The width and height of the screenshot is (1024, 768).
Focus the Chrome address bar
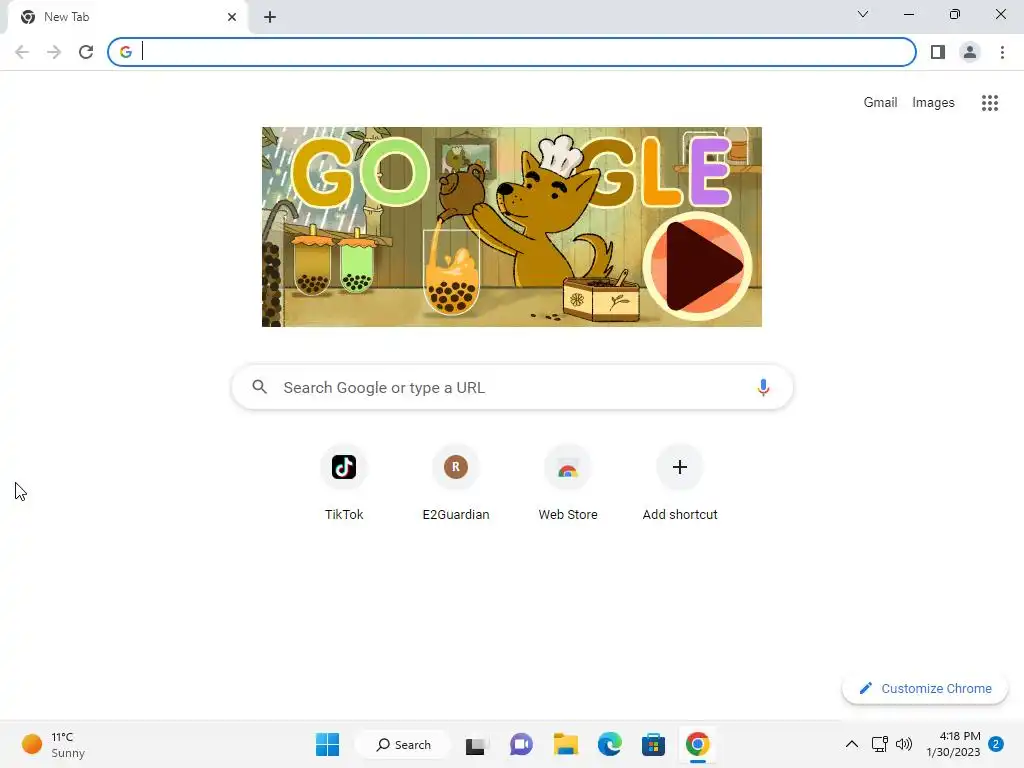point(512,52)
